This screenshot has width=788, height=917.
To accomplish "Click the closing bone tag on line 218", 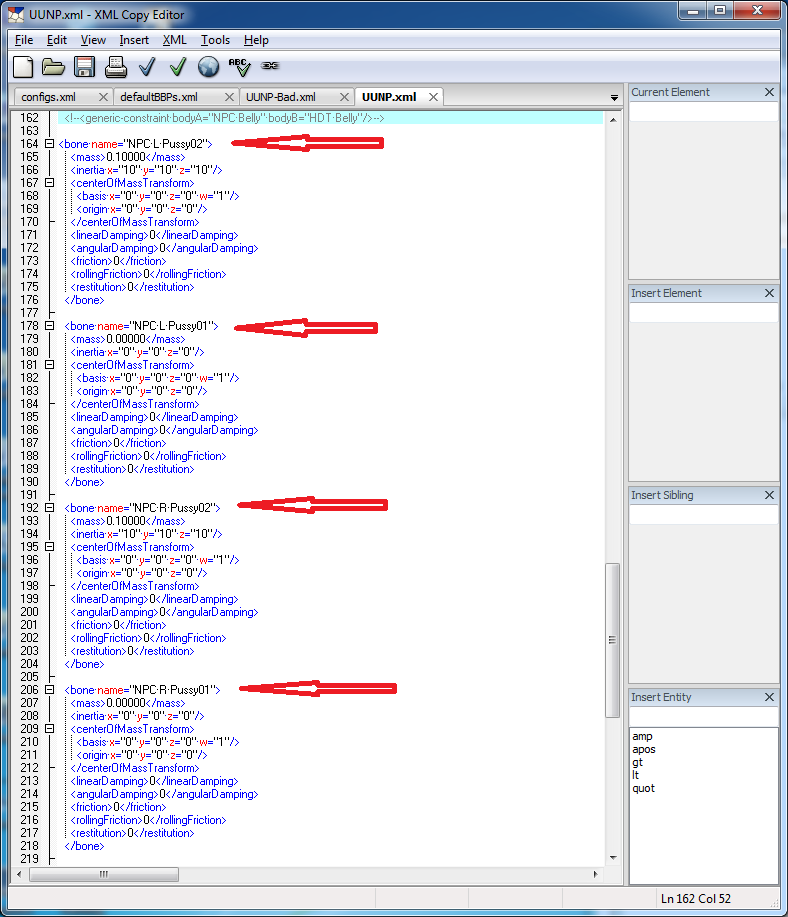I will [x=84, y=846].
